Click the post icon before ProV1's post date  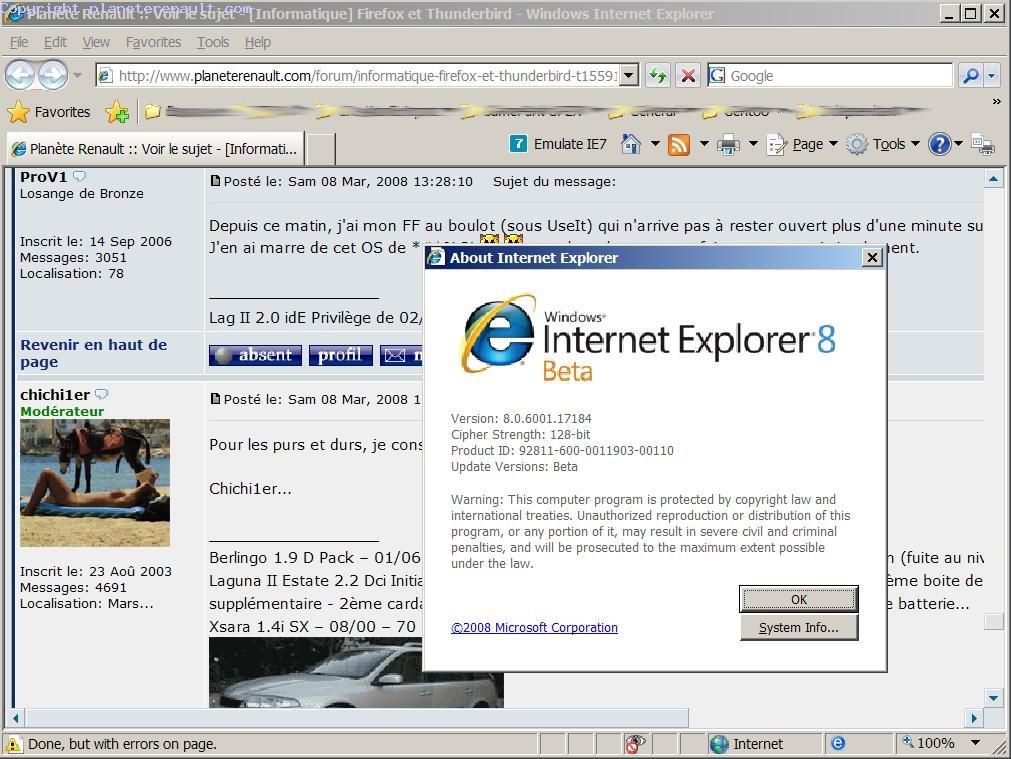click(x=215, y=181)
